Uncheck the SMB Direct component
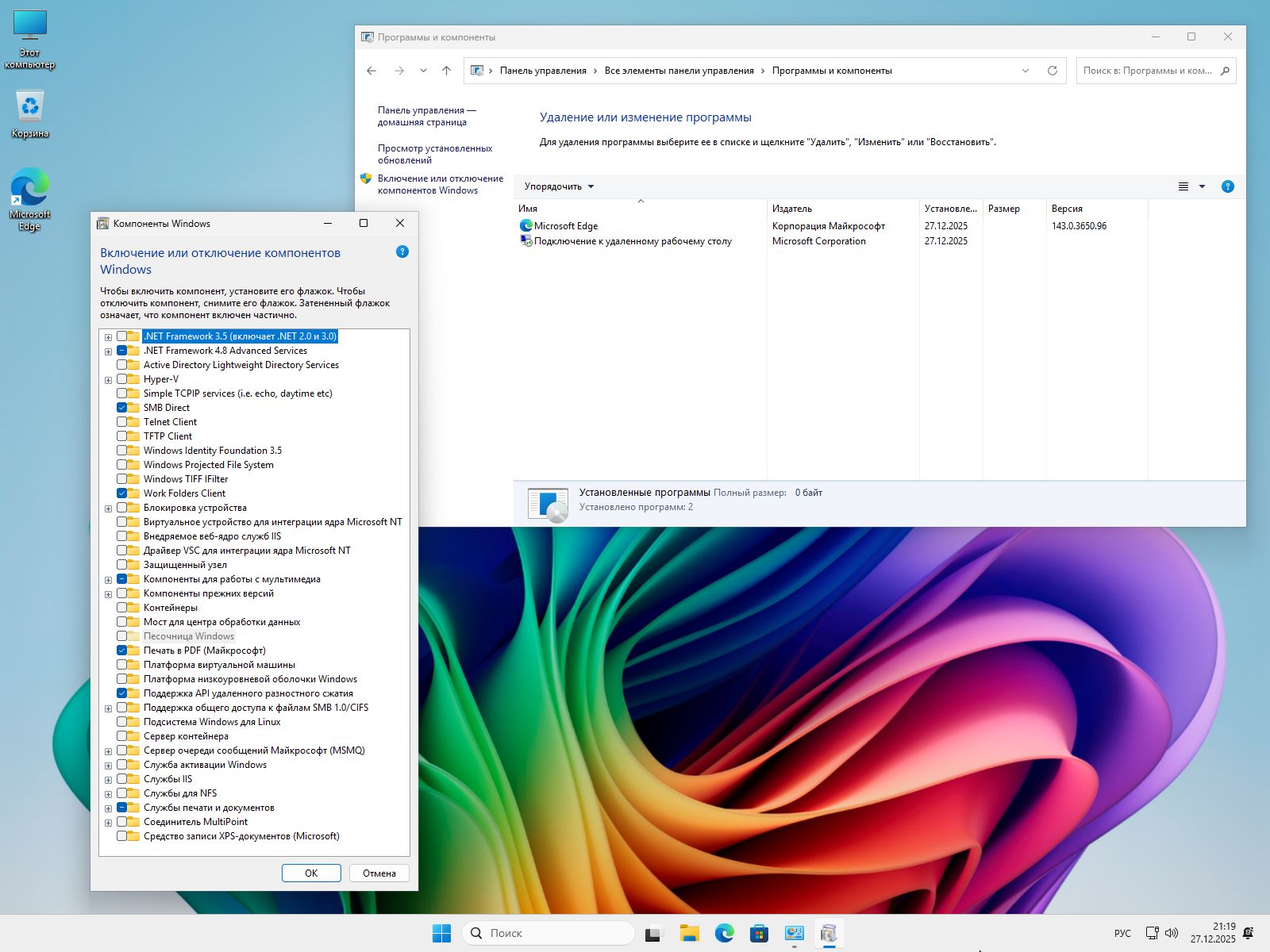The image size is (1270, 952). coord(122,408)
